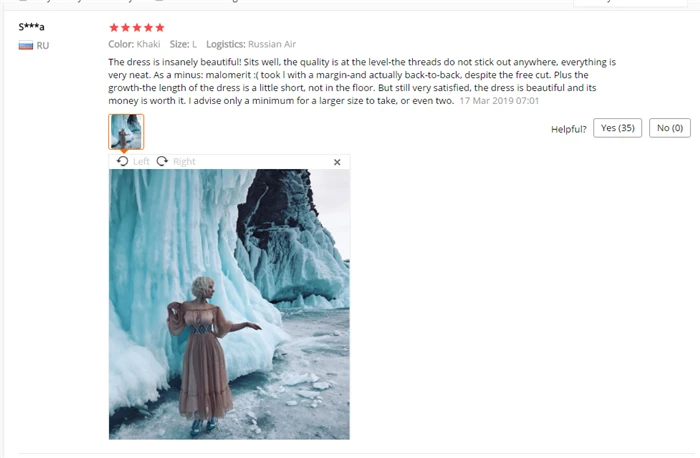This screenshot has width=700, height=458.
Task: Rotate the review photo left with the counterclockwise arrow
Action: coord(122,161)
